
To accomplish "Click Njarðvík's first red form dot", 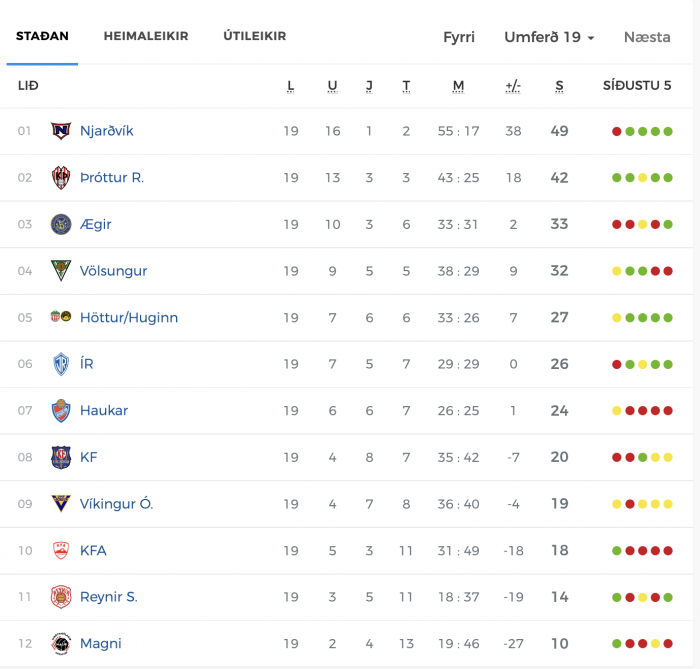I will click(x=617, y=131).
